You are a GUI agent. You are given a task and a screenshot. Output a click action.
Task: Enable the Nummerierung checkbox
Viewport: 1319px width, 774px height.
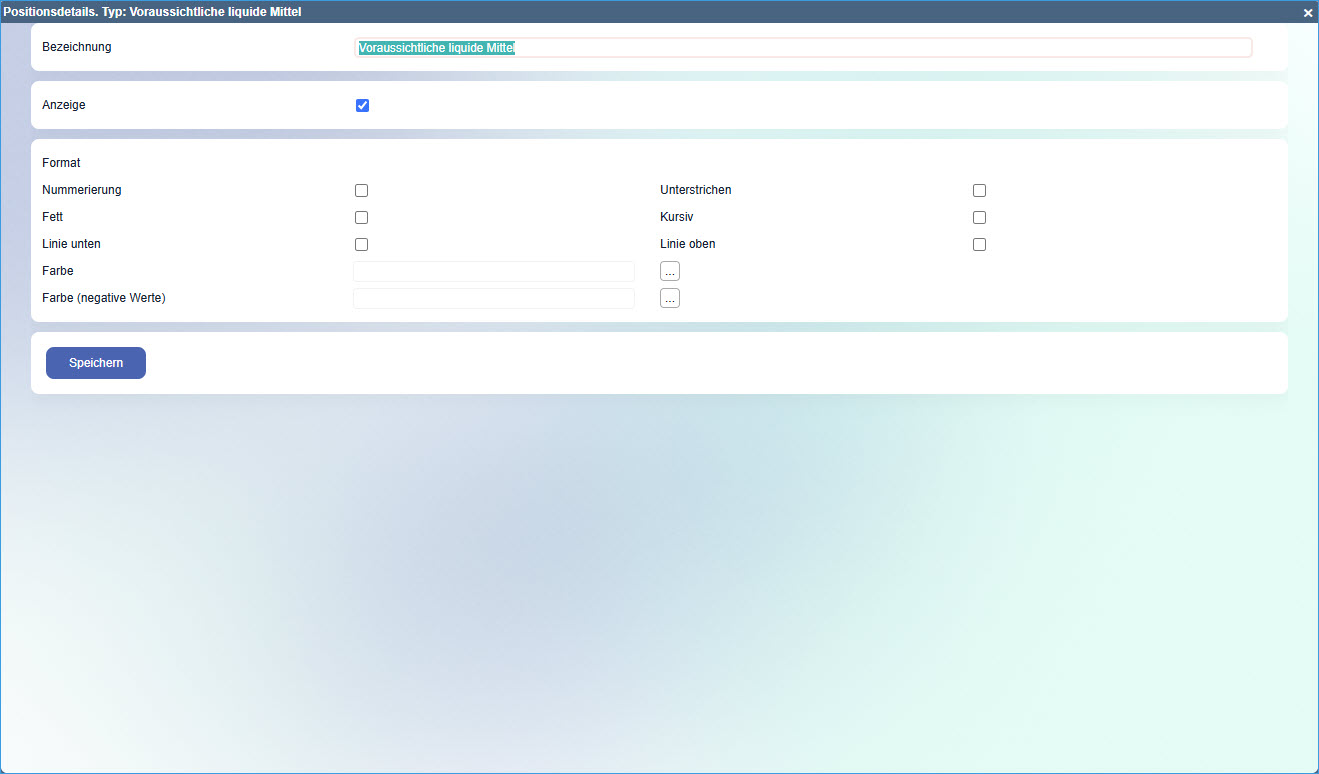point(362,190)
